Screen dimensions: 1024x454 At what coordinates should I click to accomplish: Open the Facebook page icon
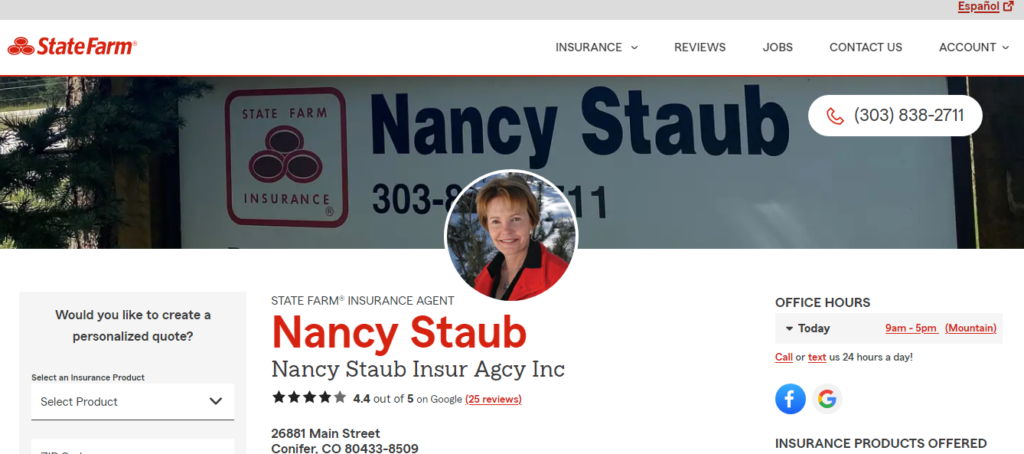coord(790,398)
